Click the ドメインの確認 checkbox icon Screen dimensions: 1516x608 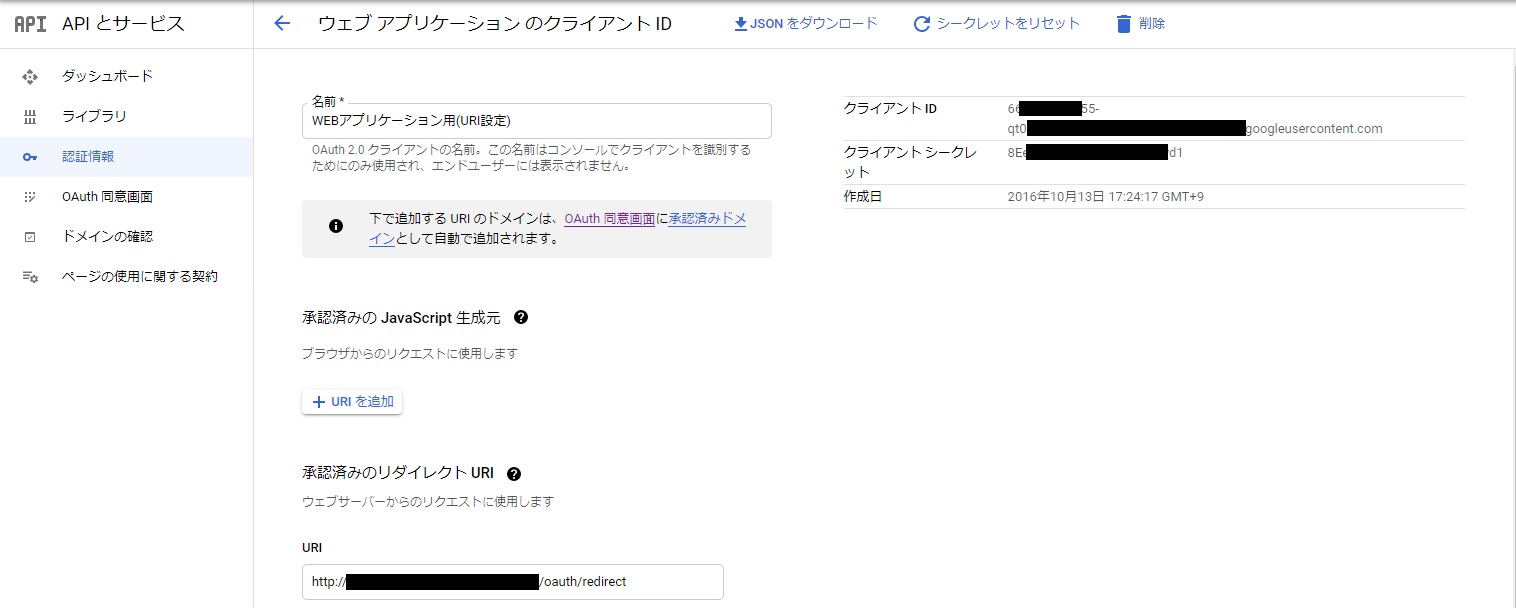30,237
